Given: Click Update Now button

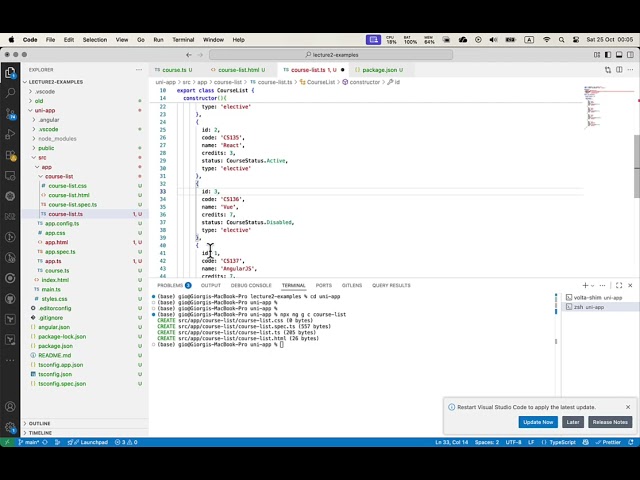Looking at the screenshot, I should [x=538, y=422].
